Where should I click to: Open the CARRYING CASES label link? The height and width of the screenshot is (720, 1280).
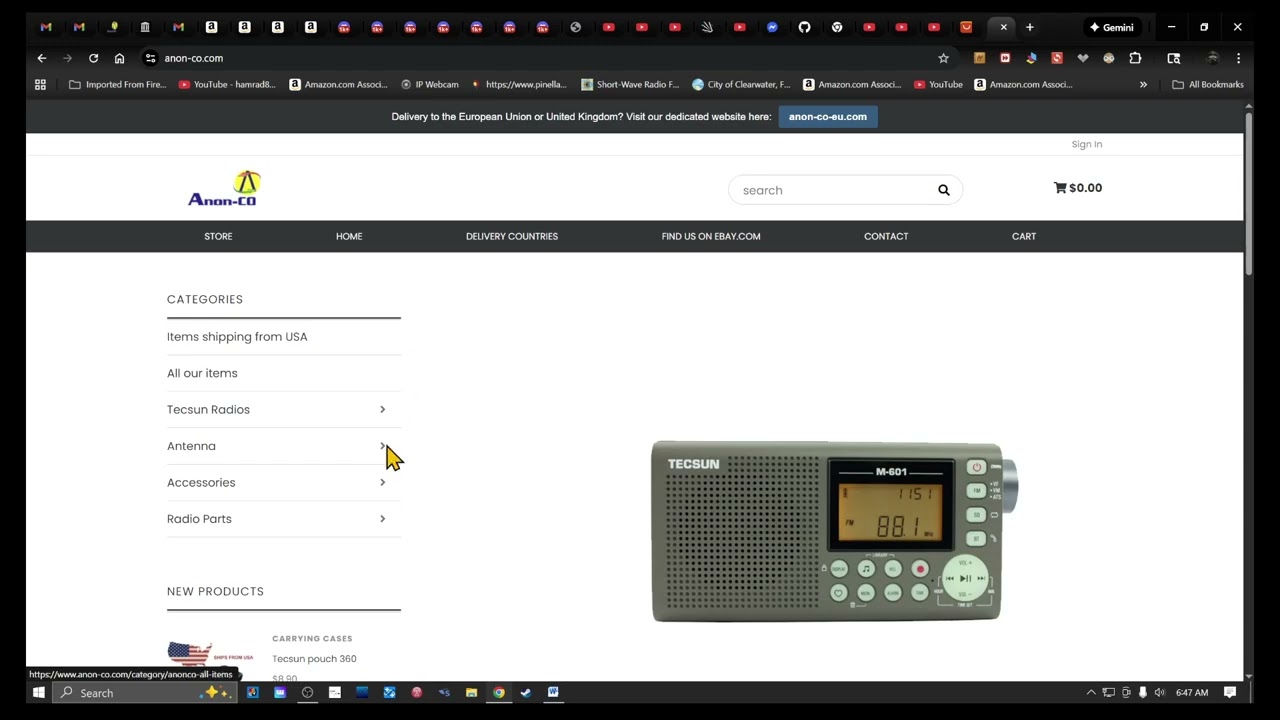click(x=312, y=638)
